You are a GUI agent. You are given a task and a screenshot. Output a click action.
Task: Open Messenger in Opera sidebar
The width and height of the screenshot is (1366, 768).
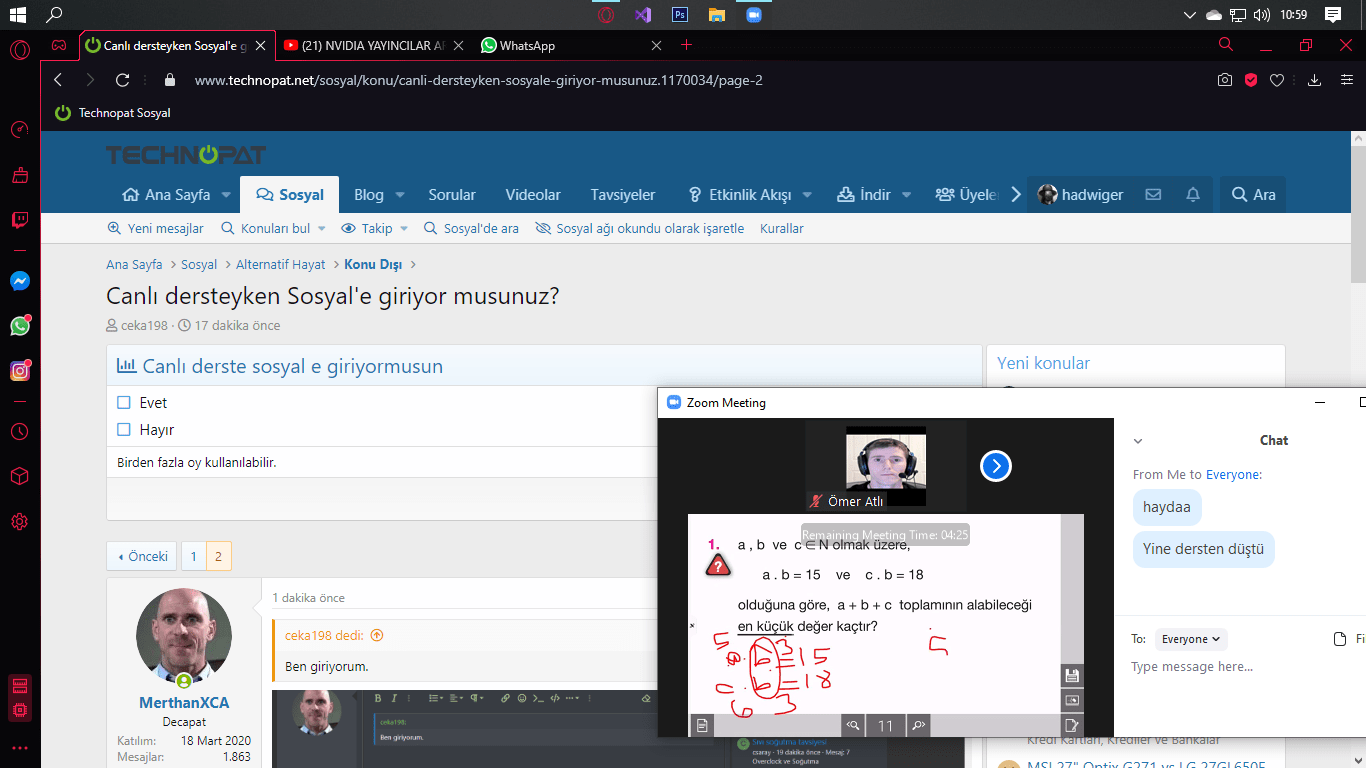(20, 281)
